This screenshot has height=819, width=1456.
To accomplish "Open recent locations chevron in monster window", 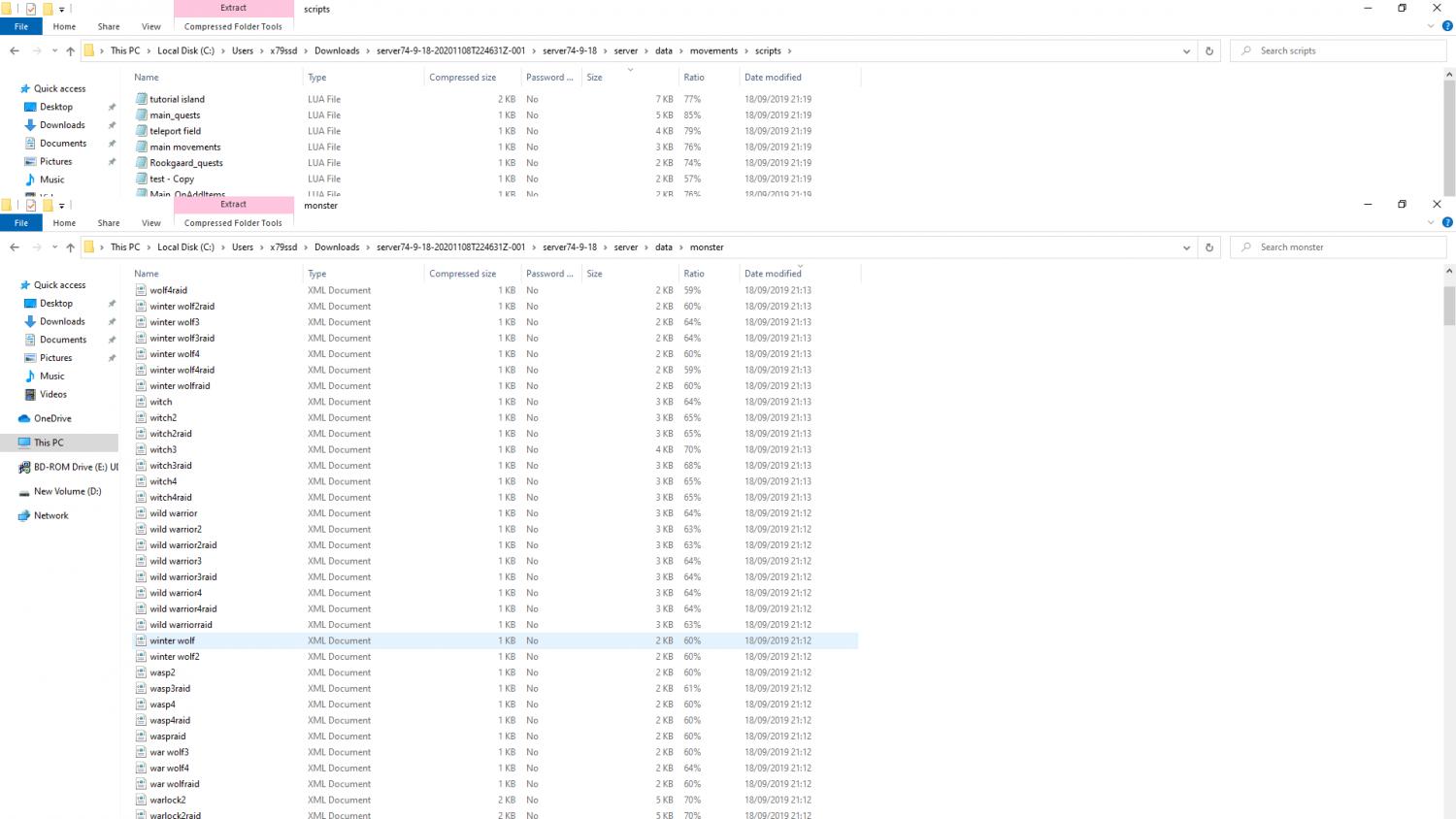I will [x=54, y=247].
